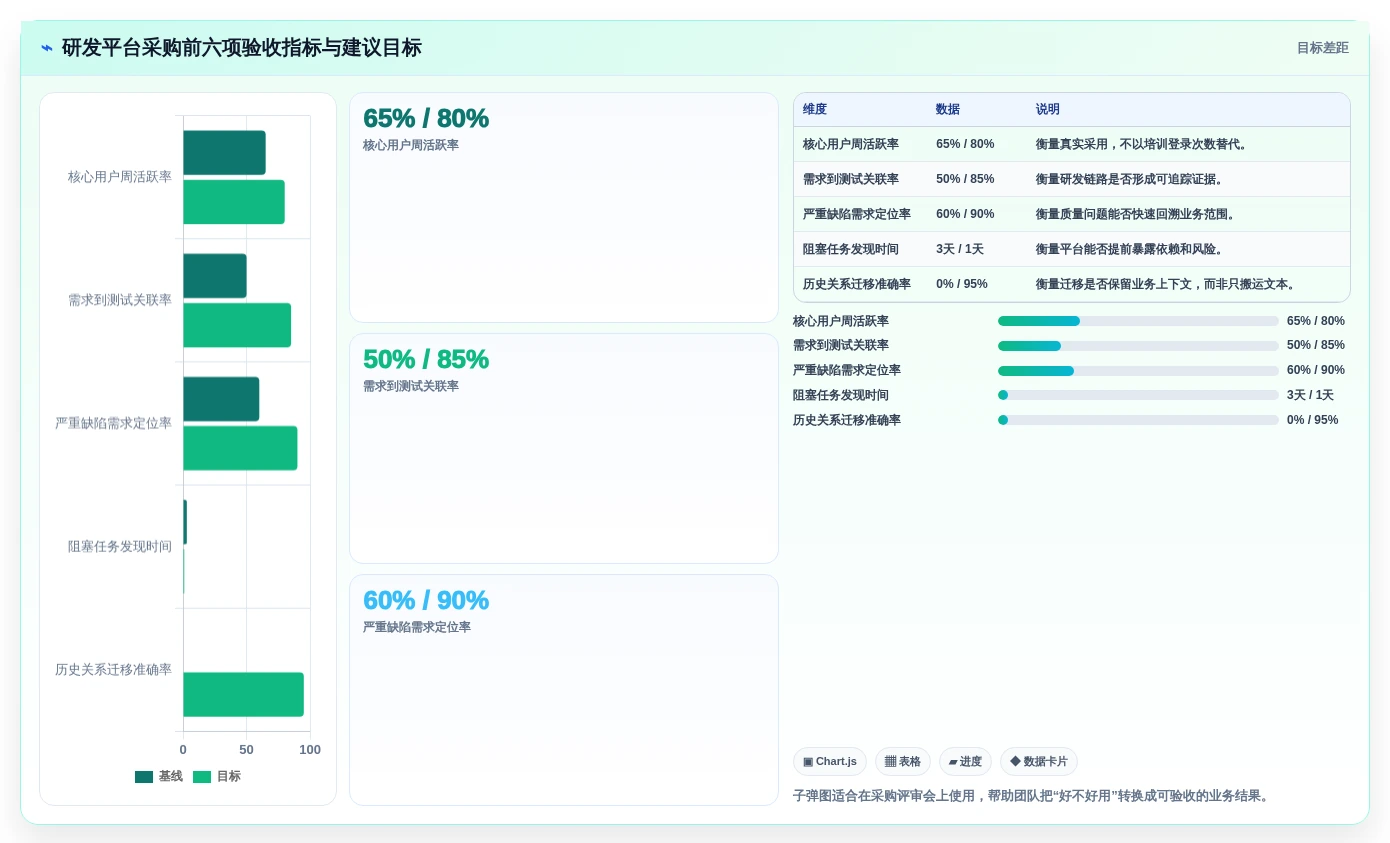Screen dimensions: 1390x843
Task: Click the green 目标 legend color box
Action: tap(202, 777)
